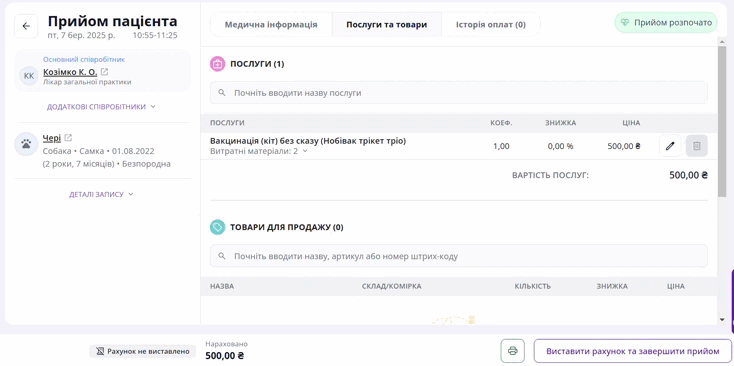Open Історія оплат (0) tab
The width and height of the screenshot is (734, 366).
click(491, 24)
